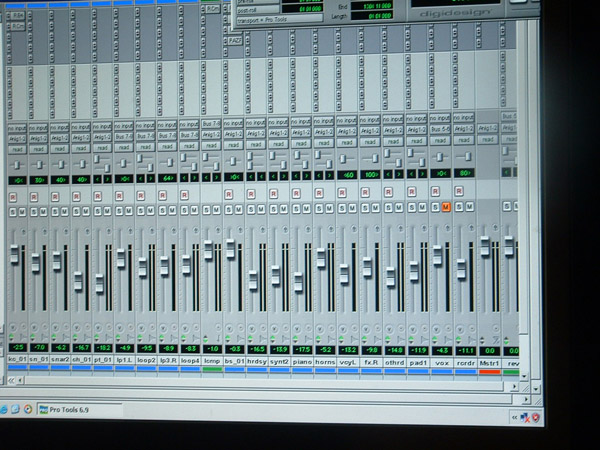
Task: Solo the snar2 track
Action: (55, 211)
